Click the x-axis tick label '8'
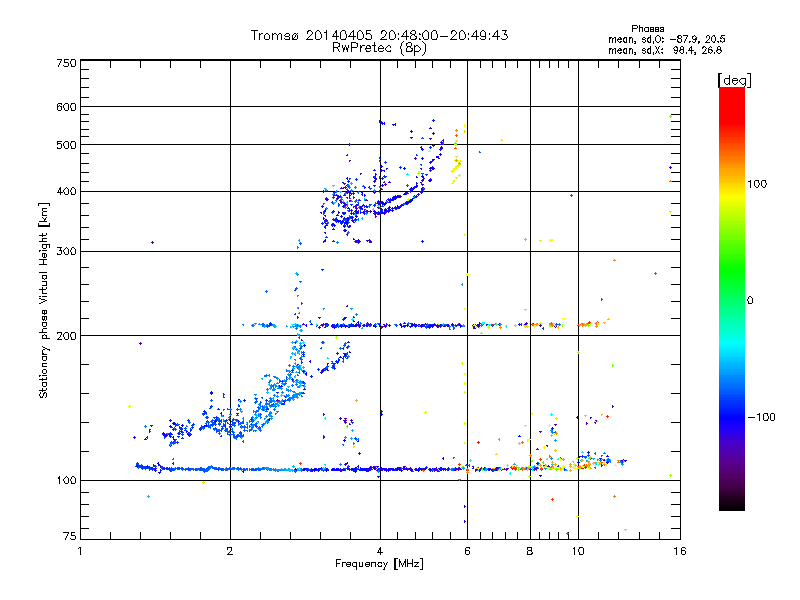The image size is (800, 600). pos(530,551)
